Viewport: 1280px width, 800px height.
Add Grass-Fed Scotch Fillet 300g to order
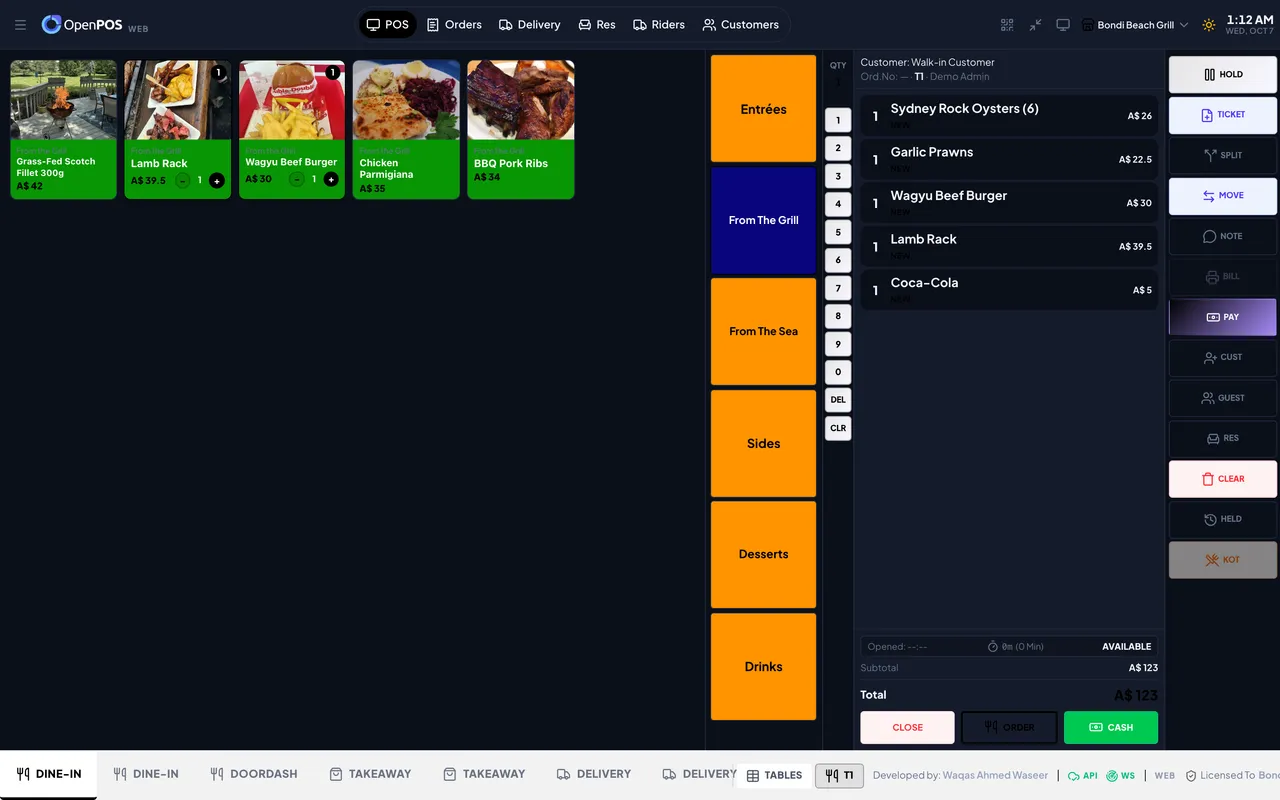coord(63,130)
